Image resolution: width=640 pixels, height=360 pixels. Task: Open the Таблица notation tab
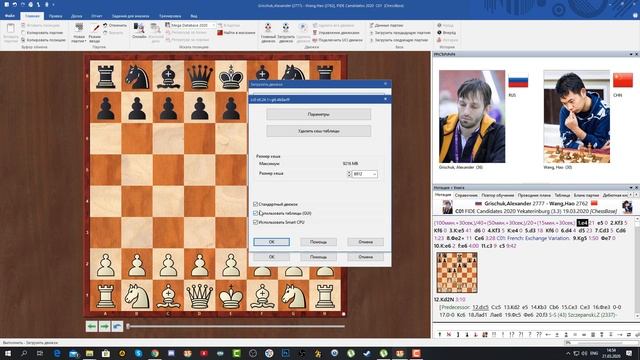(562, 195)
